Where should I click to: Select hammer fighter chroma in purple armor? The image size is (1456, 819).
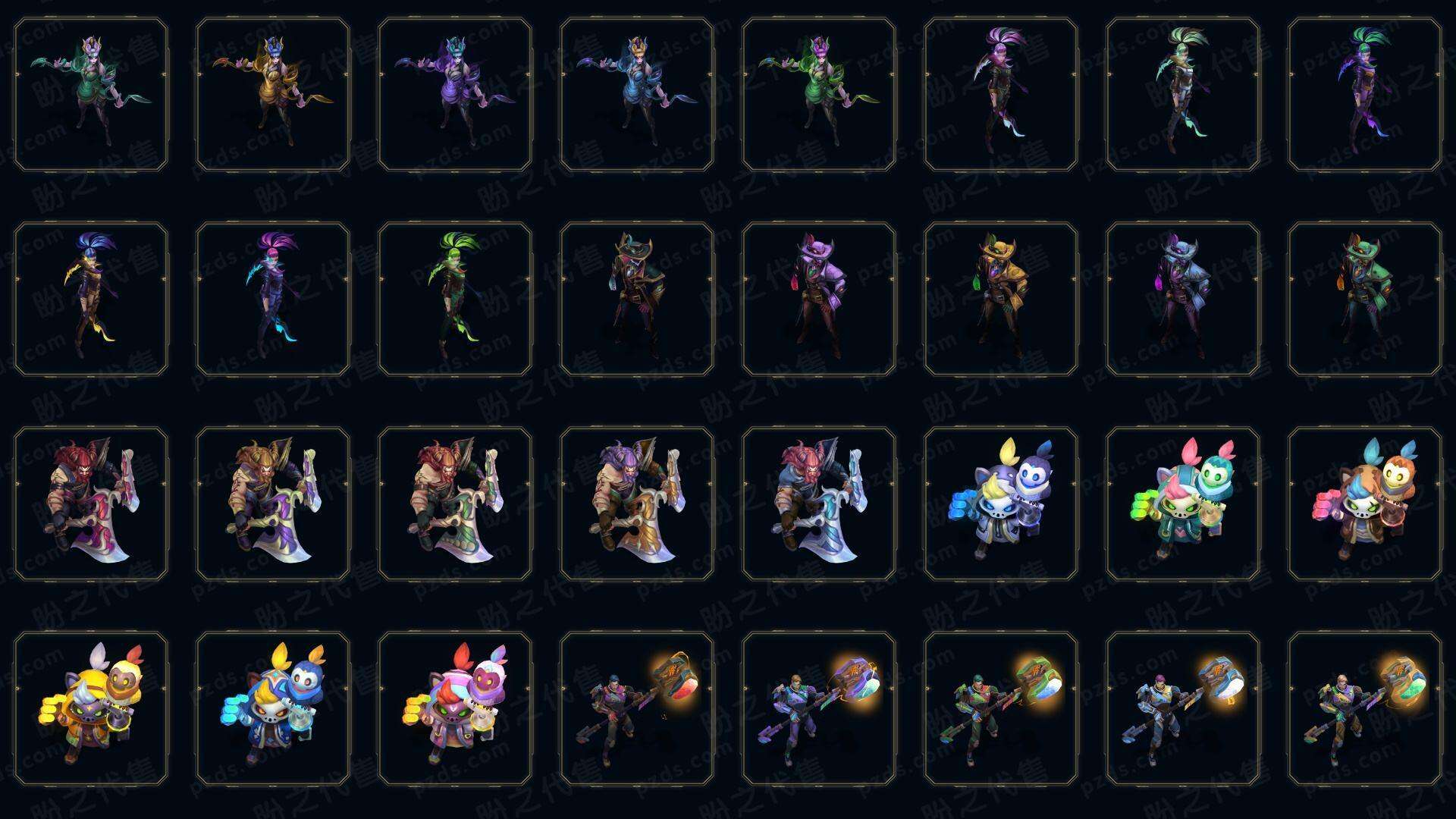(x=819, y=709)
